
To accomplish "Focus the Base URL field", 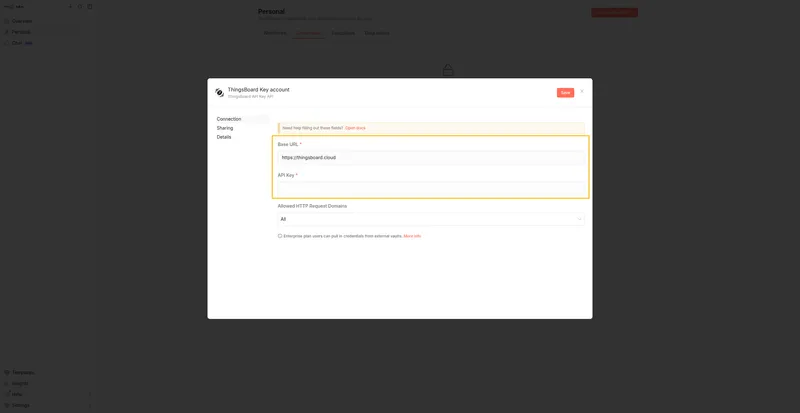I will [431, 158].
